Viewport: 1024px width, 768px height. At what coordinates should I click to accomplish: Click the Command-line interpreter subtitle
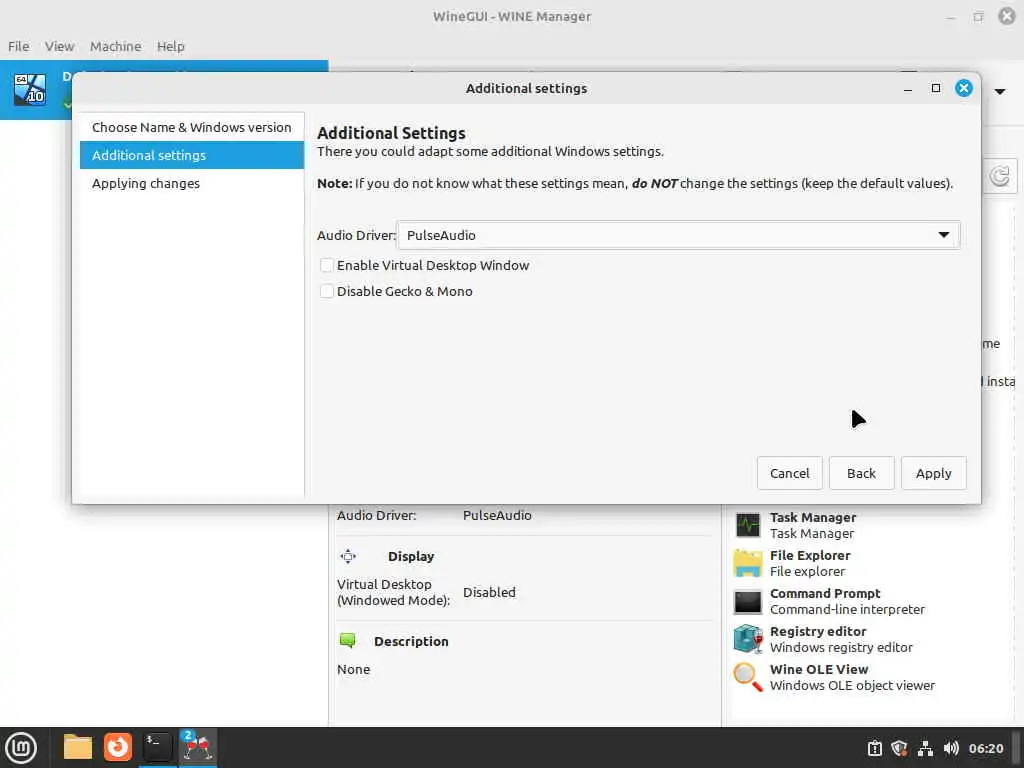[x=847, y=609]
